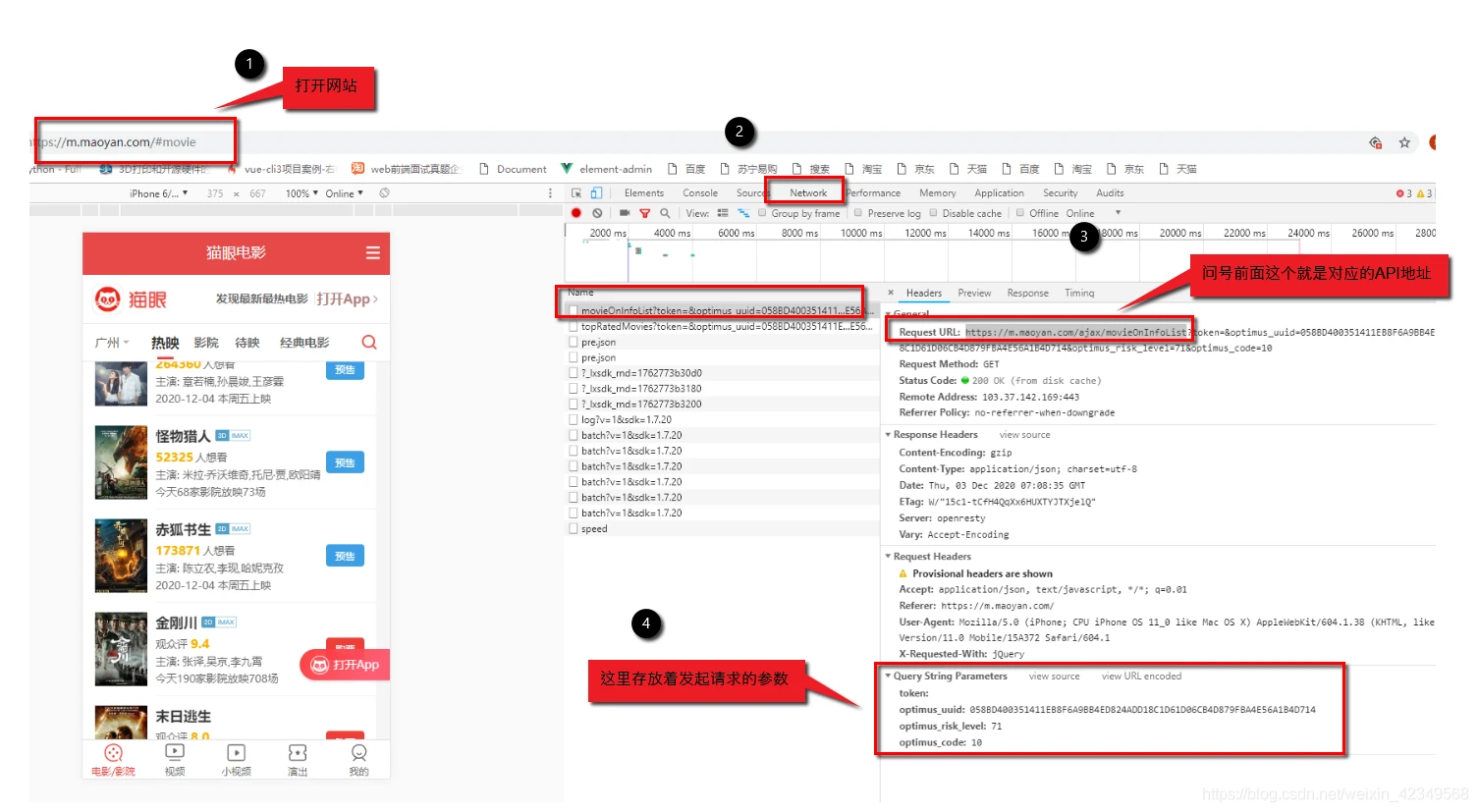Tap the 电影/影院 bottom navigation icon
1478x812 pixels.
click(113, 753)
